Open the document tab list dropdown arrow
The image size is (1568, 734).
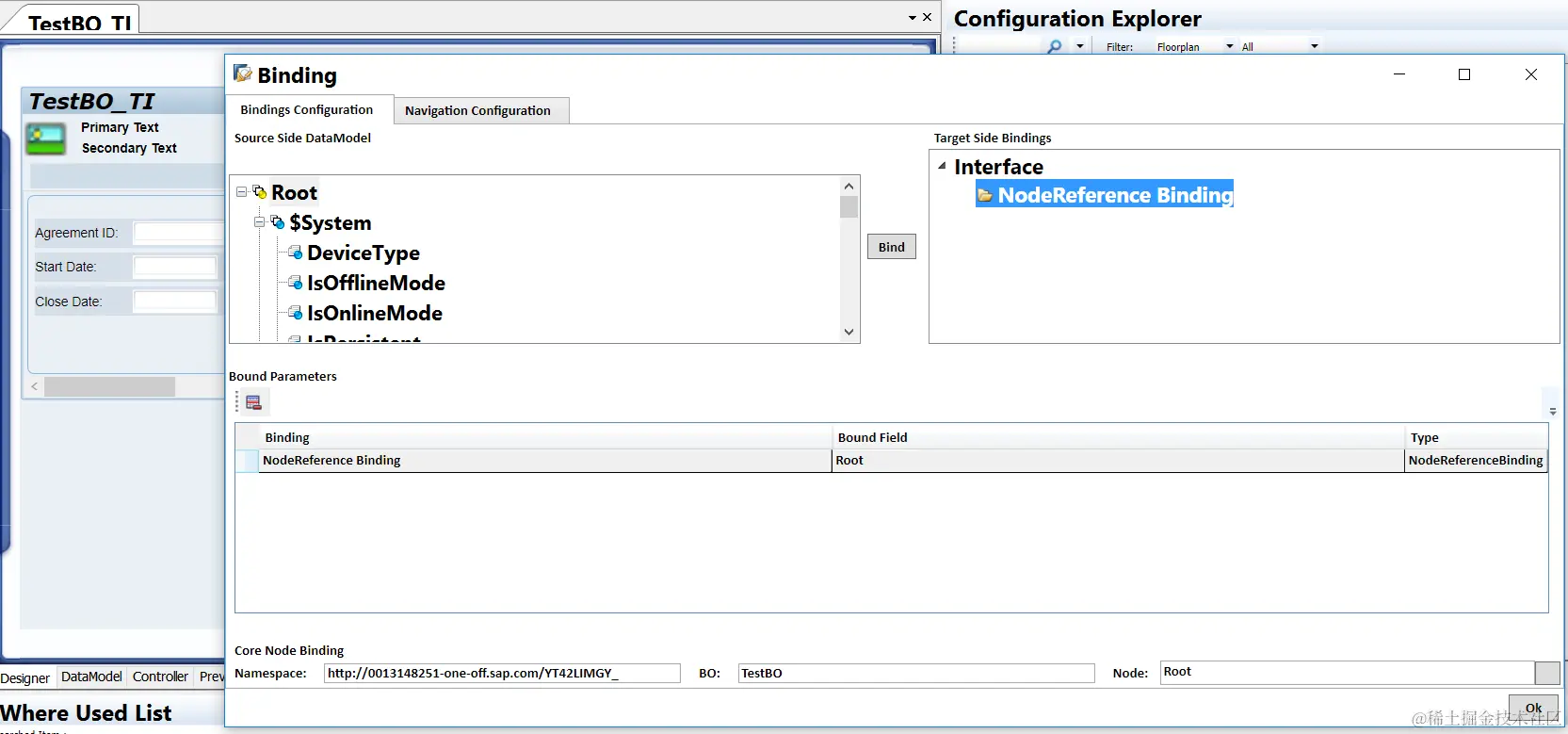(x=912, y=18)
